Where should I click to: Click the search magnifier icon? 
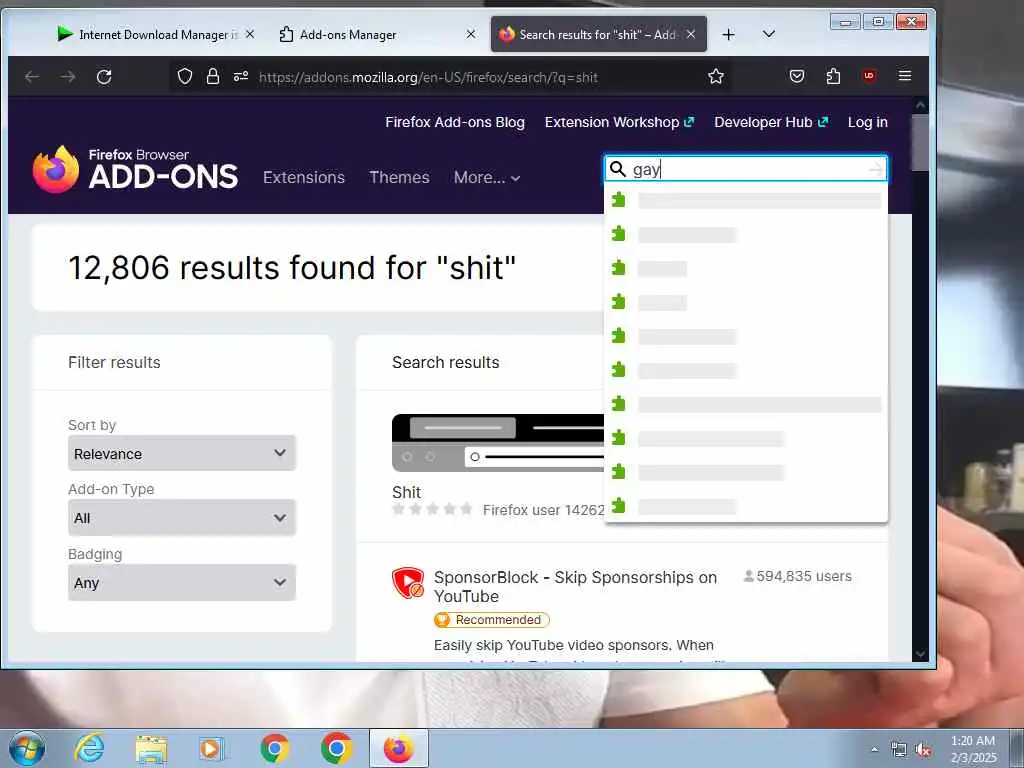[x=618, y=169]
